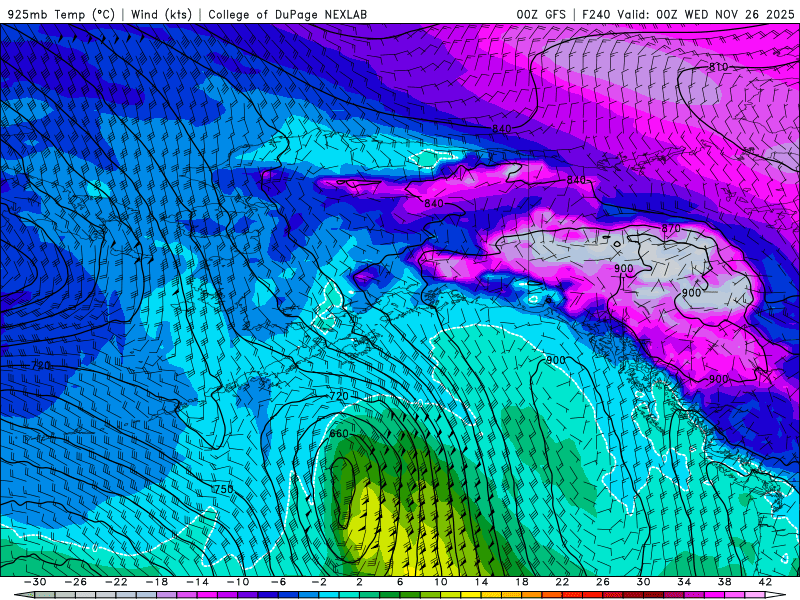Click the 14 color scale label
Viewport: 800px width, 600px height.
click(x=481, y=582)
